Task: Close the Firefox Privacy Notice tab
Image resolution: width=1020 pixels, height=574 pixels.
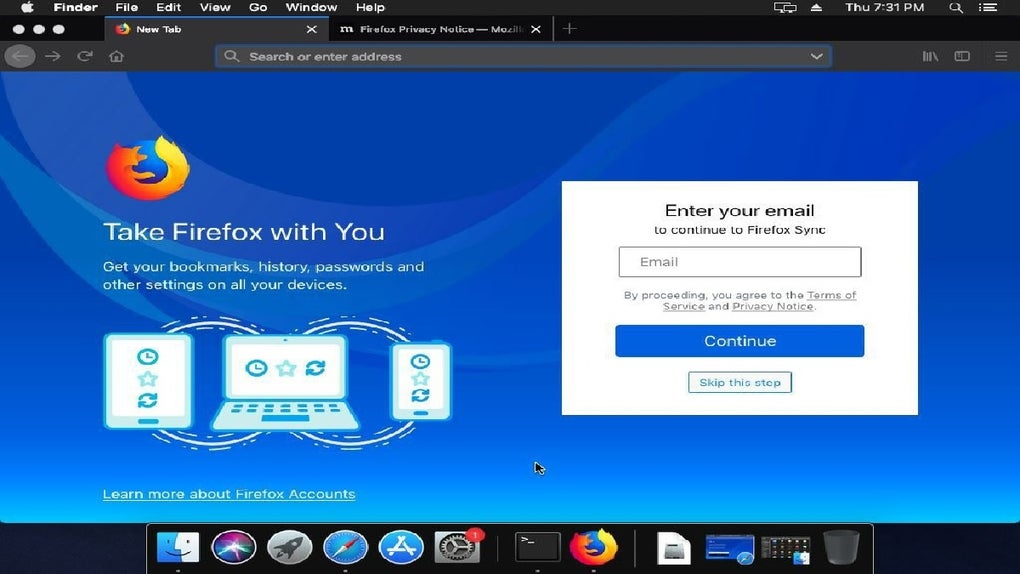Action: pyautogui.click(x=535, y=29)
